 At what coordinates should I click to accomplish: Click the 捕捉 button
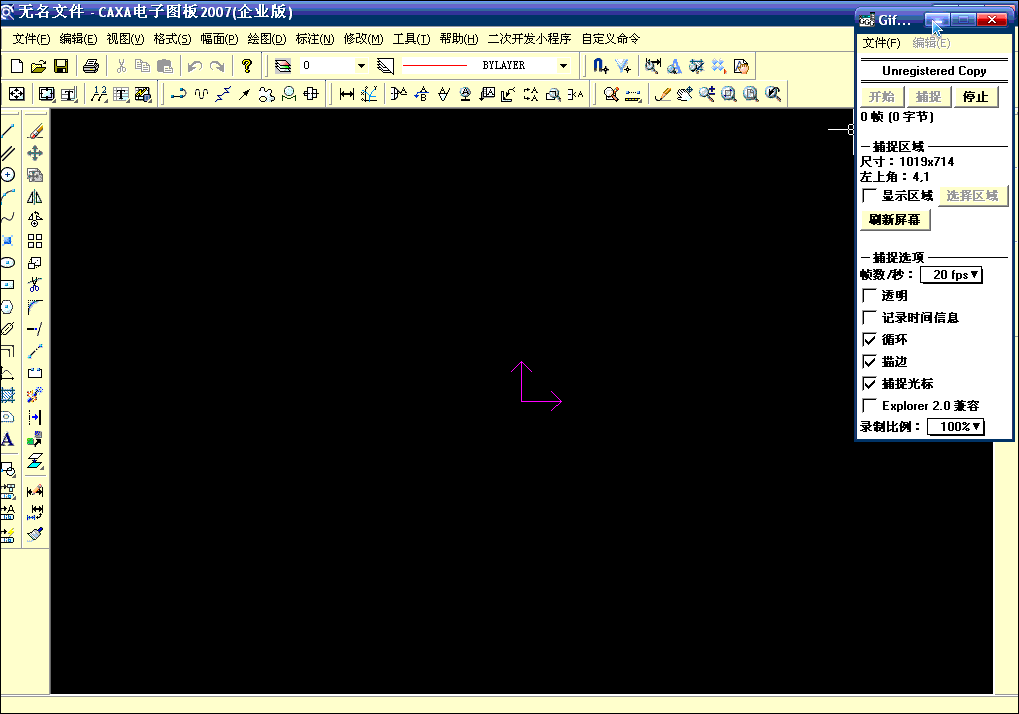pos(928,97)
